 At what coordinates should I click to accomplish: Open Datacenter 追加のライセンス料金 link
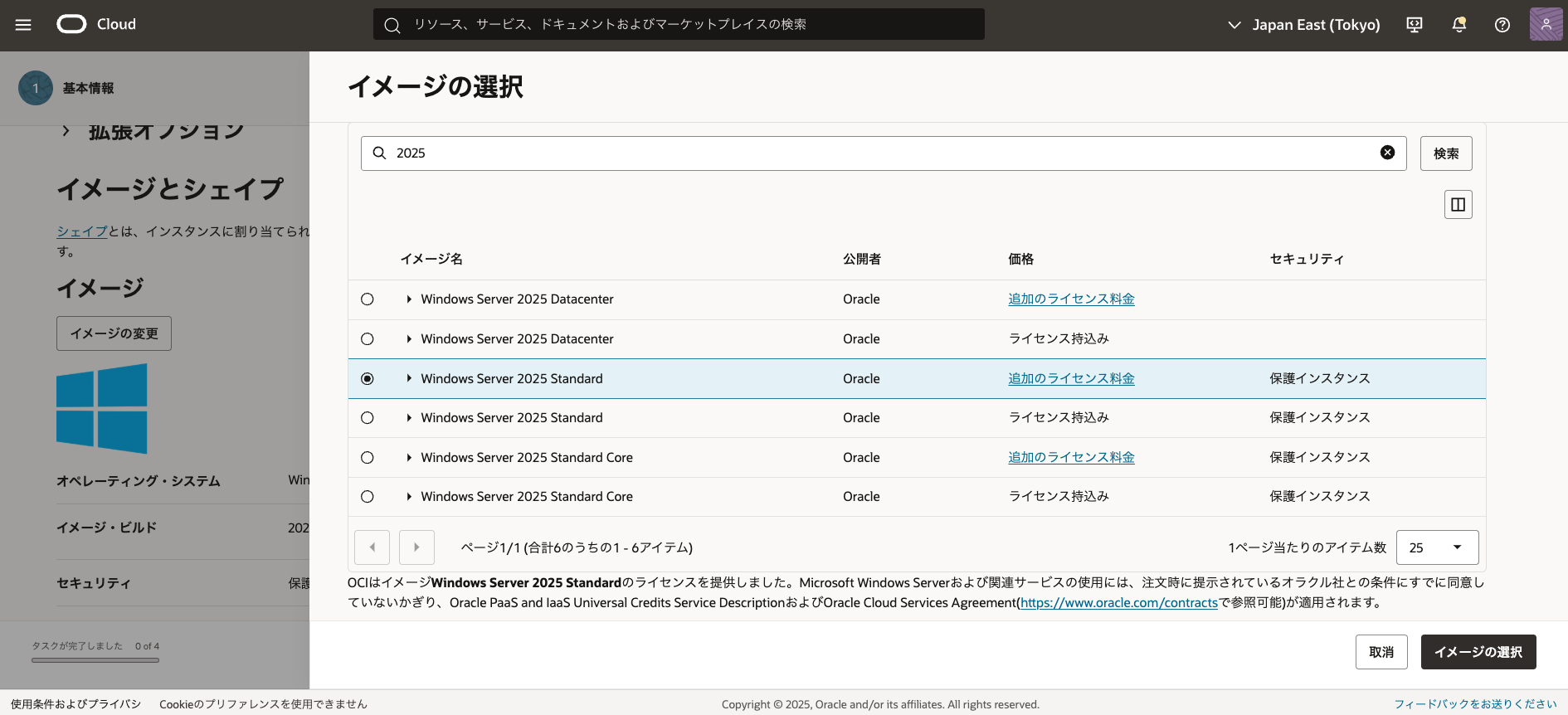pyautogui.click(x=1071, y=299)
